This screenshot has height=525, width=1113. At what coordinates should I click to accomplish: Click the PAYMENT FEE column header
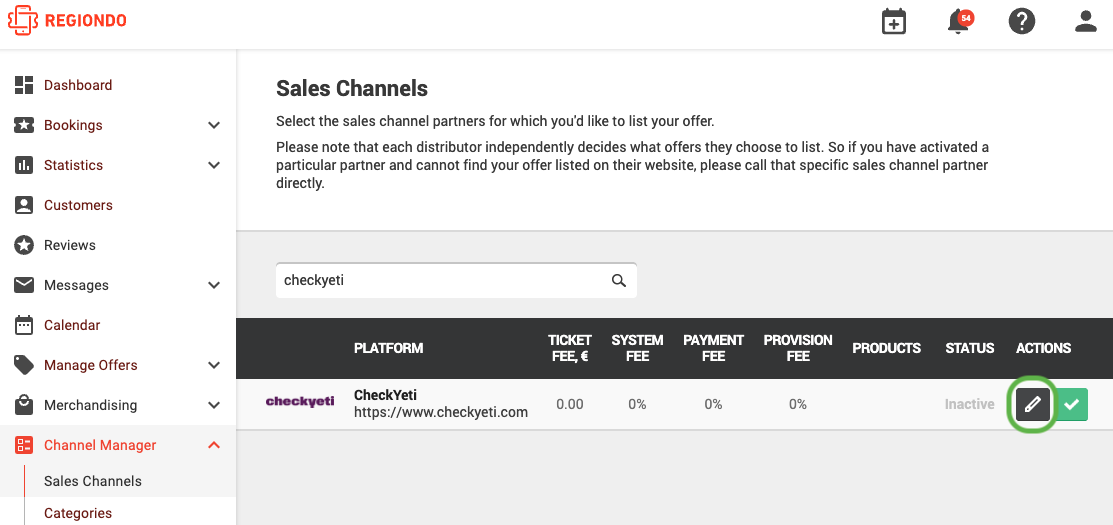pos(713,348)
